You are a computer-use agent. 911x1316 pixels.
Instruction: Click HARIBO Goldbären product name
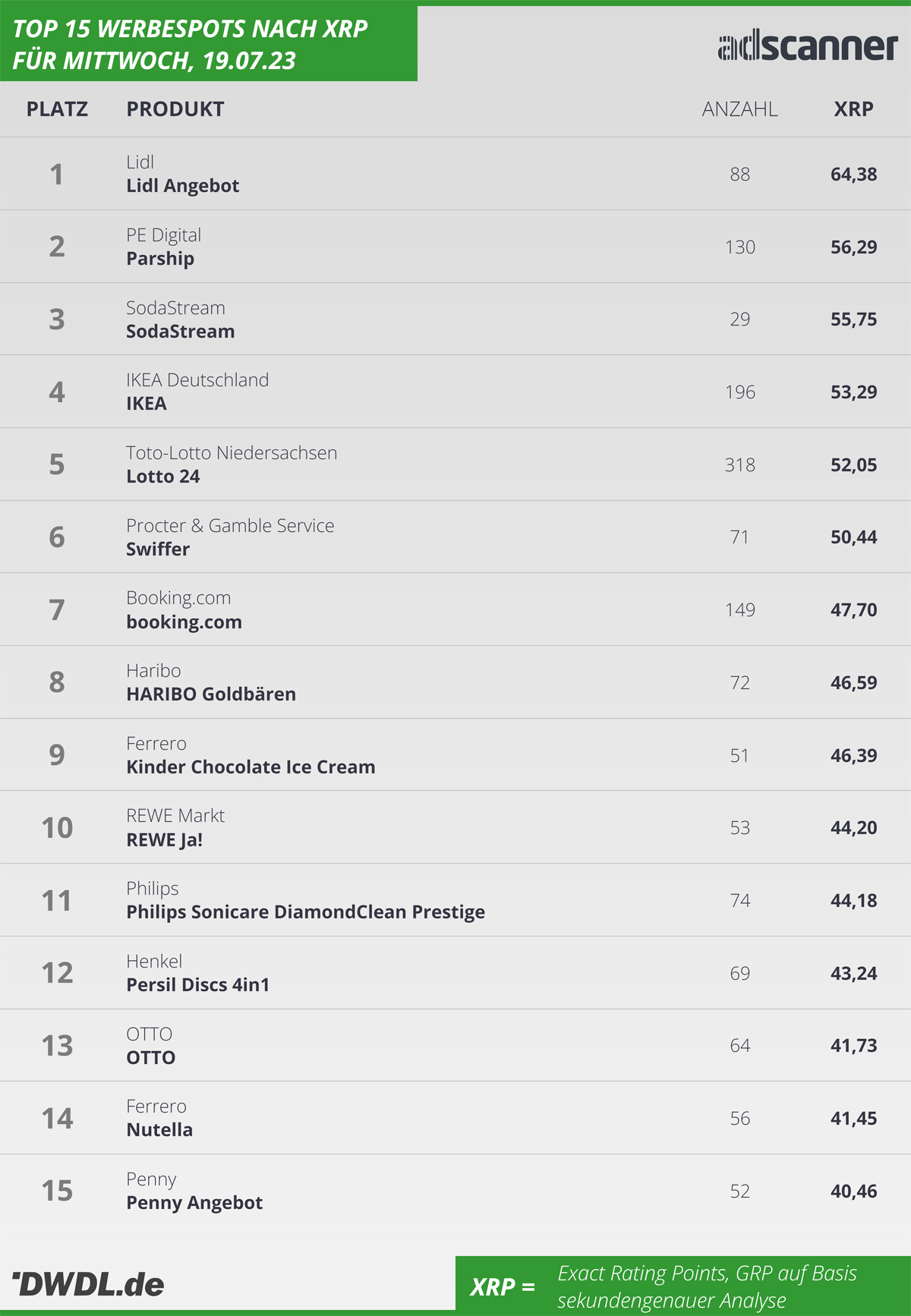click(211, 694)
